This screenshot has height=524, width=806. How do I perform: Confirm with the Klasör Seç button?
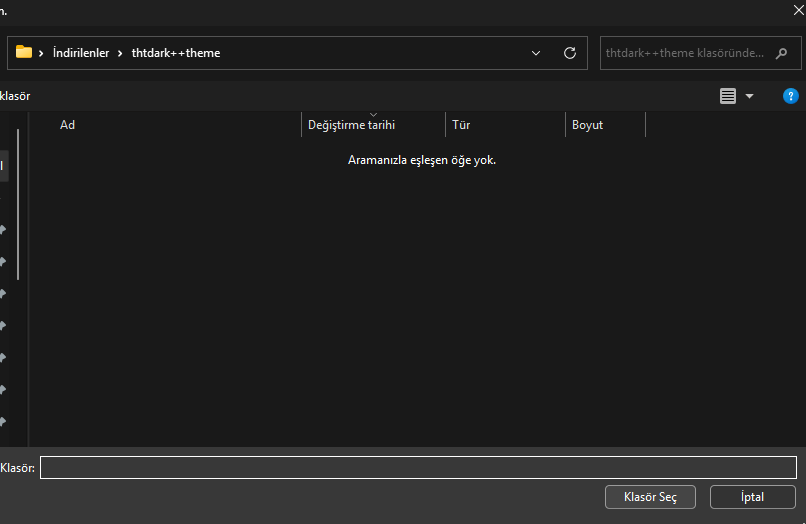coord(650,497)
